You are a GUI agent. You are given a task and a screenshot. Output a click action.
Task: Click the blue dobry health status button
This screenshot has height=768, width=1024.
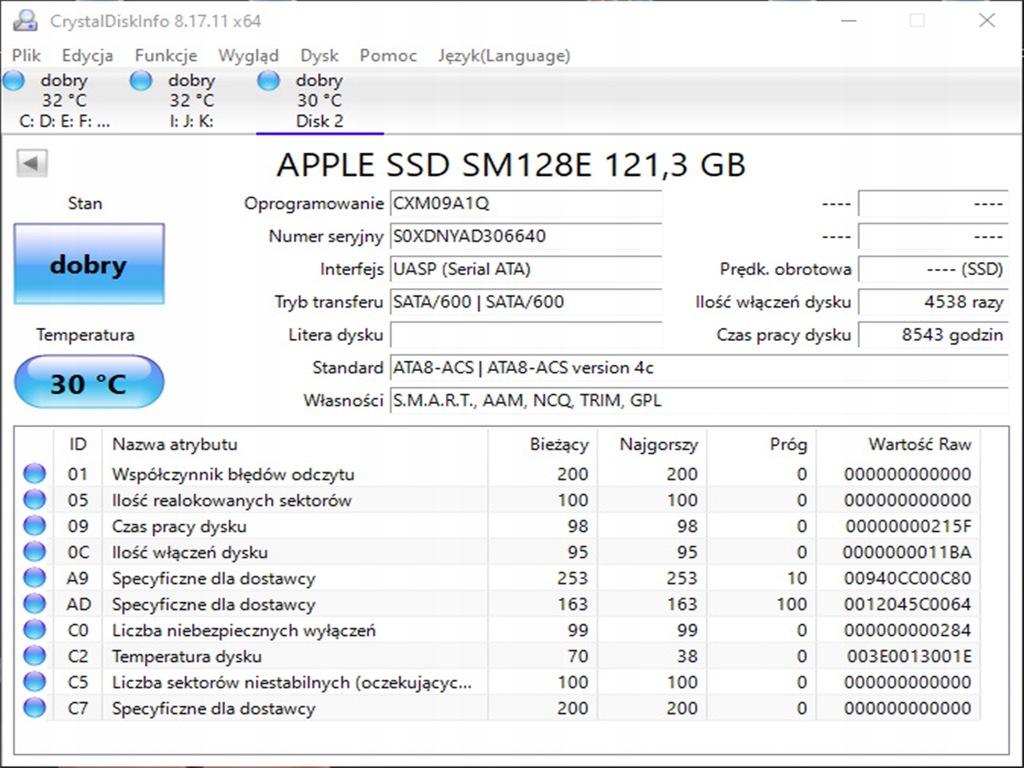pos(89,265)
